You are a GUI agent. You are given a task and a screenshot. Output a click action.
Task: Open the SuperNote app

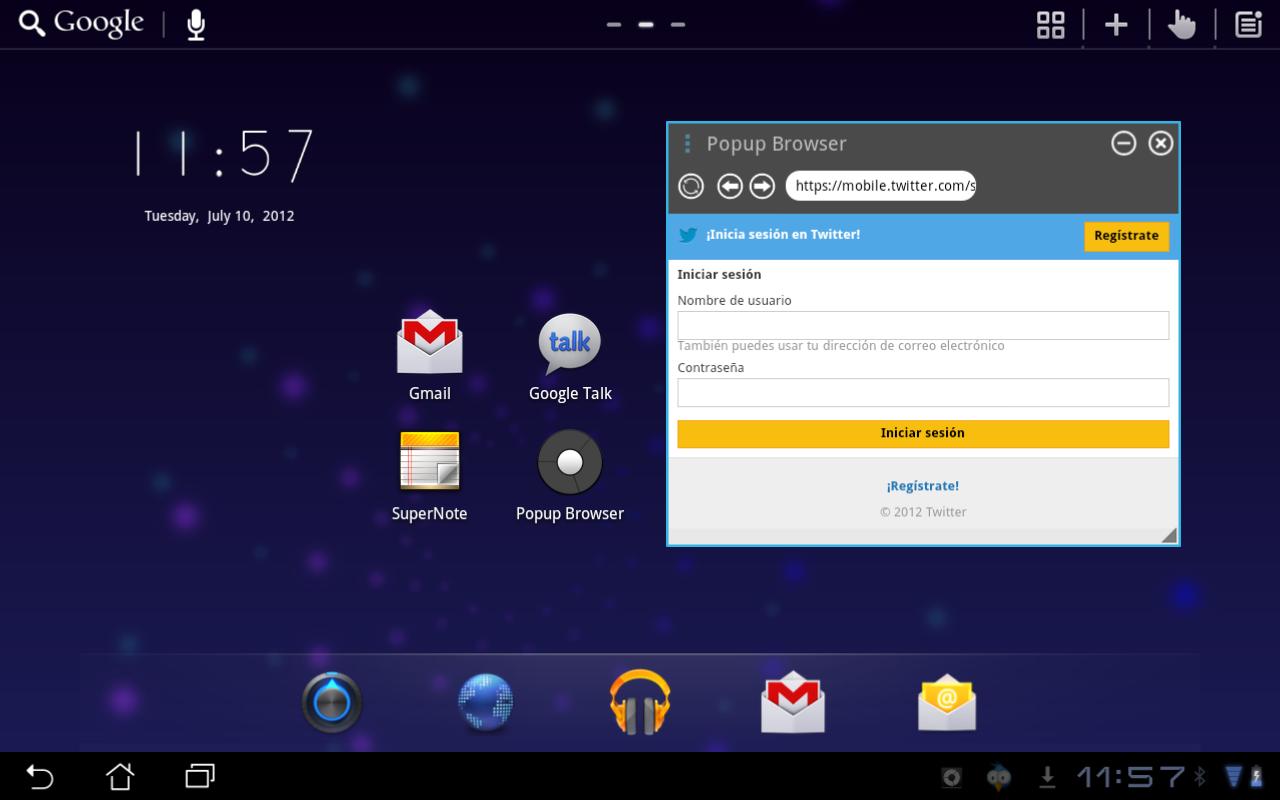coord(430,476)
